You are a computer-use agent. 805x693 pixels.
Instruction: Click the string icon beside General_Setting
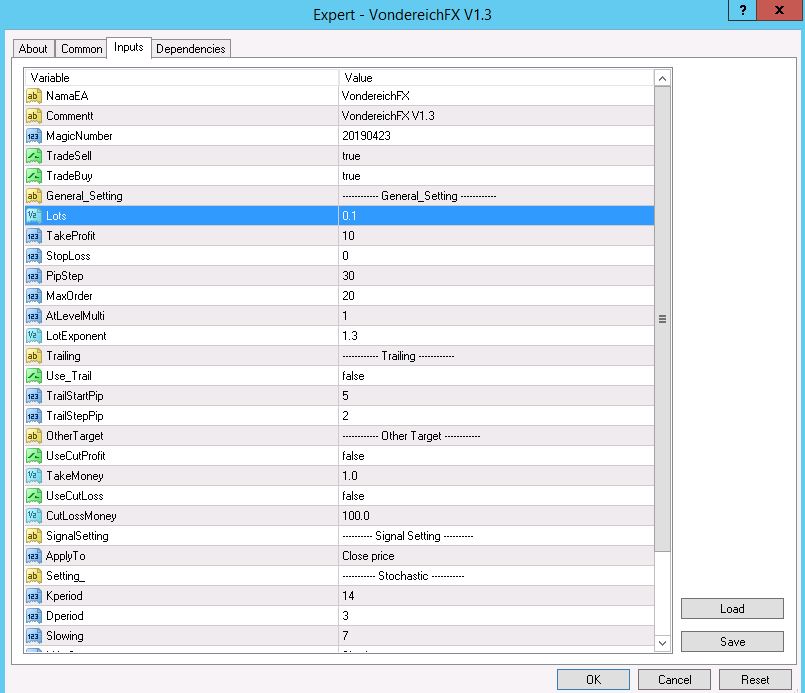(33, 196)
